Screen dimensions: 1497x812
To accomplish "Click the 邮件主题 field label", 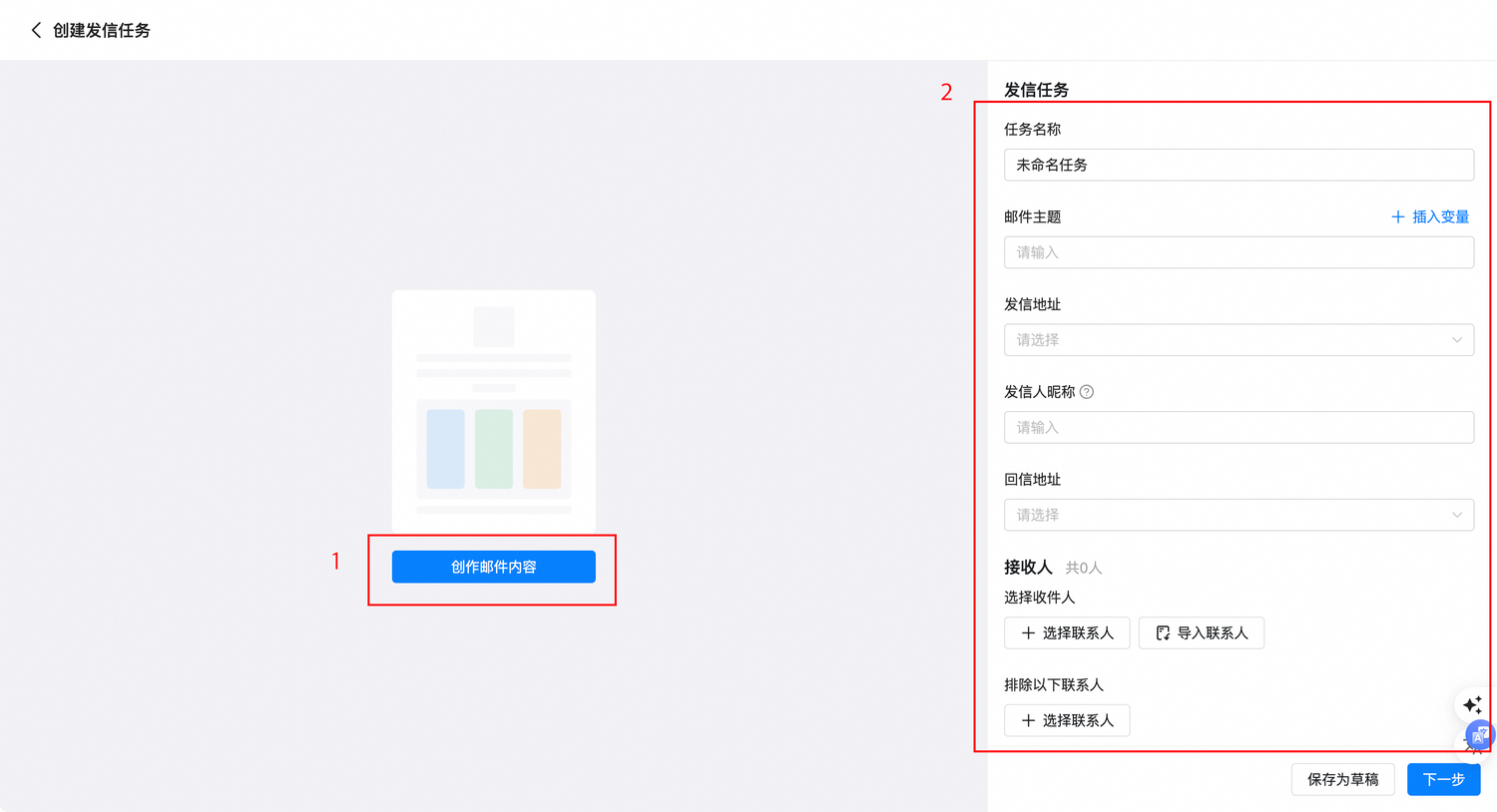I will 1032,216.
